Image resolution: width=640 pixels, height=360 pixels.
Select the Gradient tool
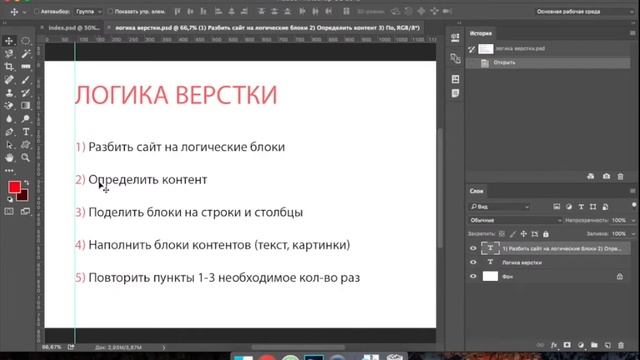coord(25,106)
